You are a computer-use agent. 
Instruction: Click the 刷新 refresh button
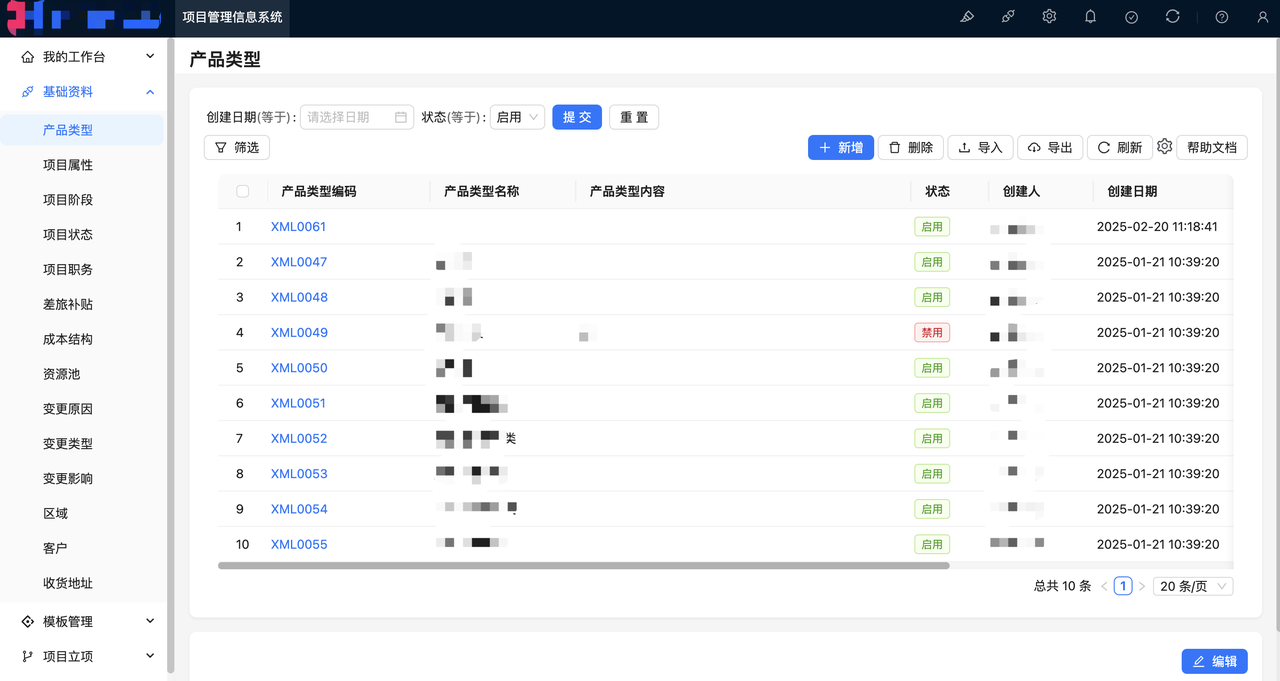click(1120, 147)
